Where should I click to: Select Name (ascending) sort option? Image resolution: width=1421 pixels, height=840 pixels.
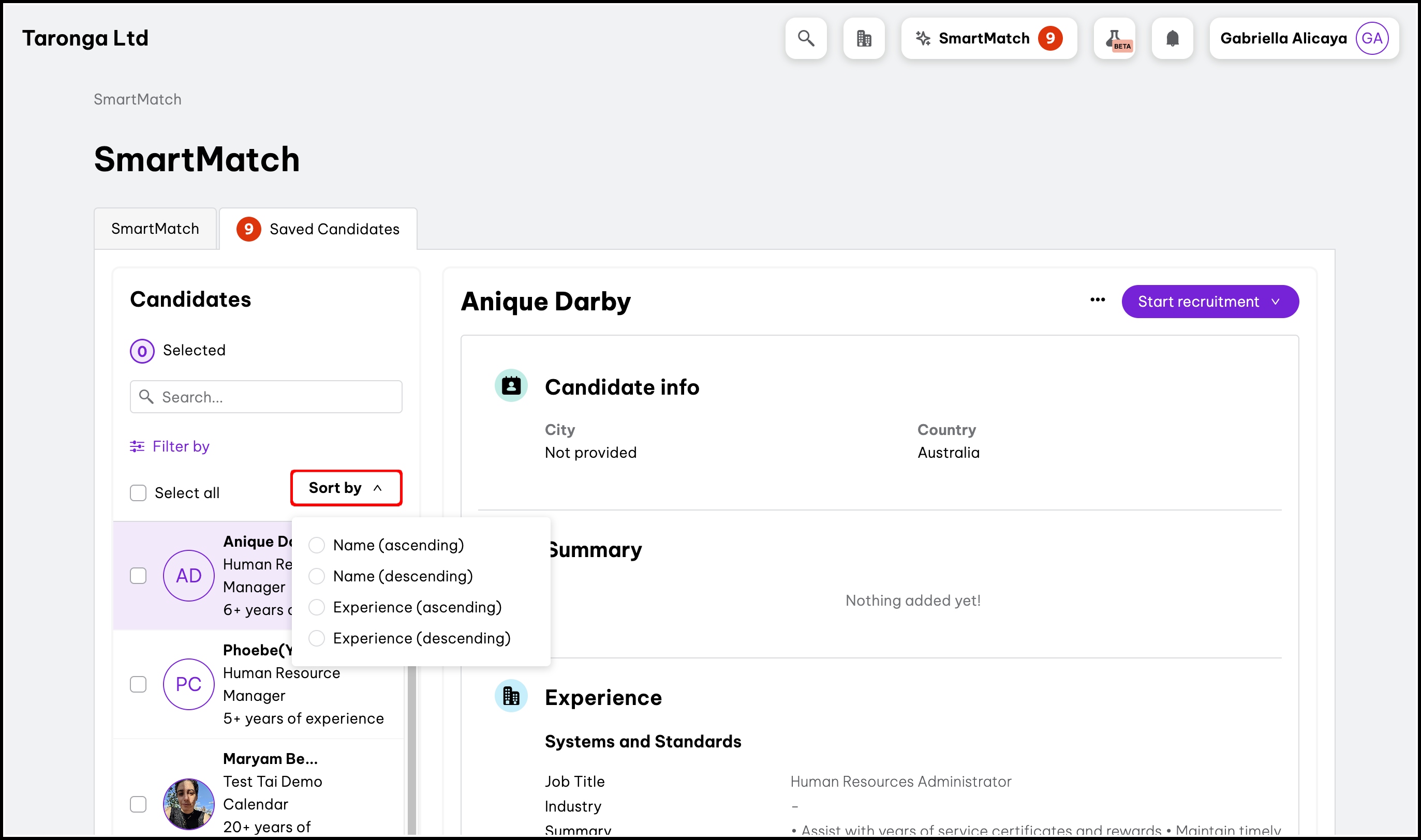pos(387,545)
